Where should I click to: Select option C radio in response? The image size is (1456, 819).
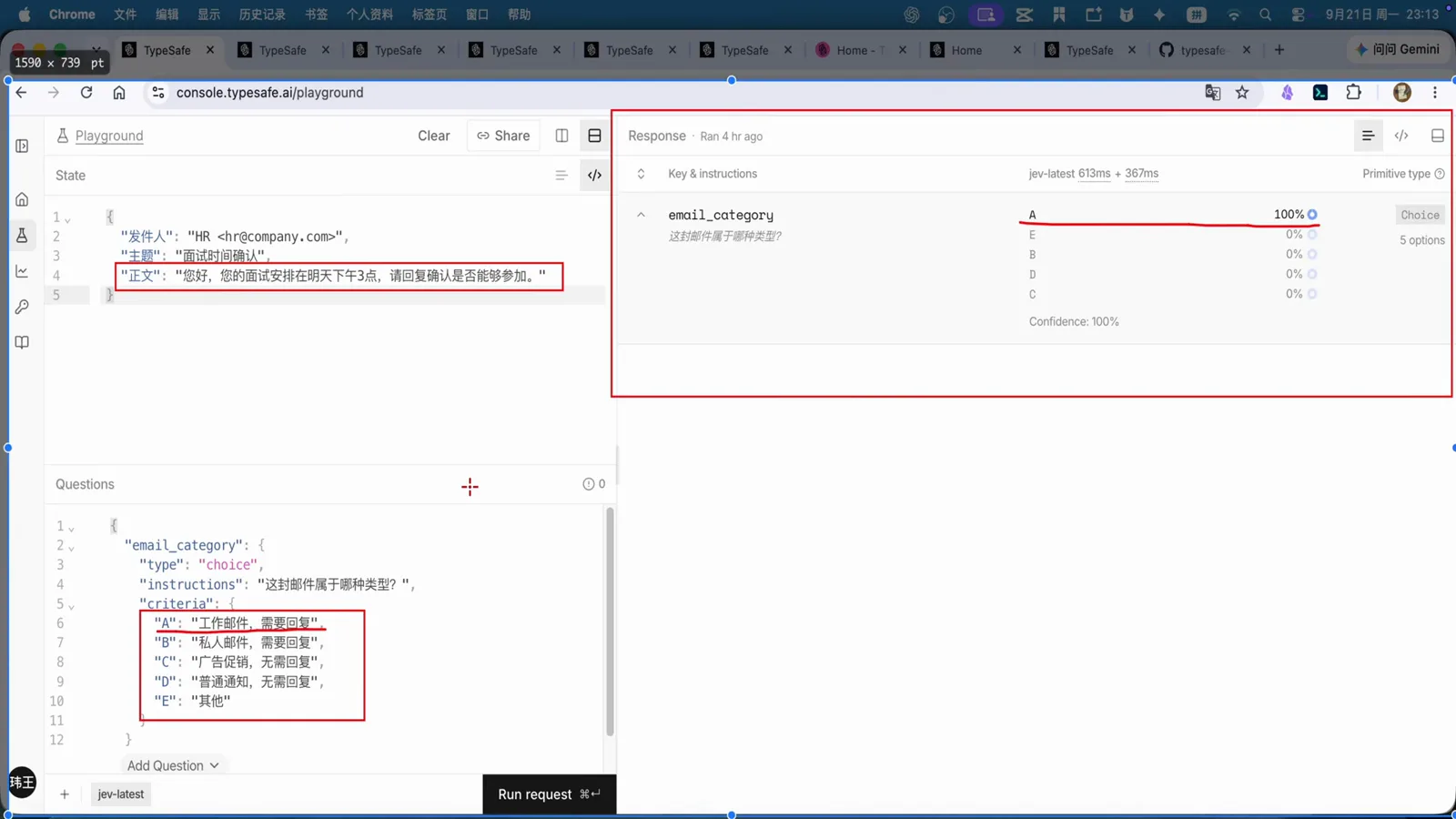1312,294
